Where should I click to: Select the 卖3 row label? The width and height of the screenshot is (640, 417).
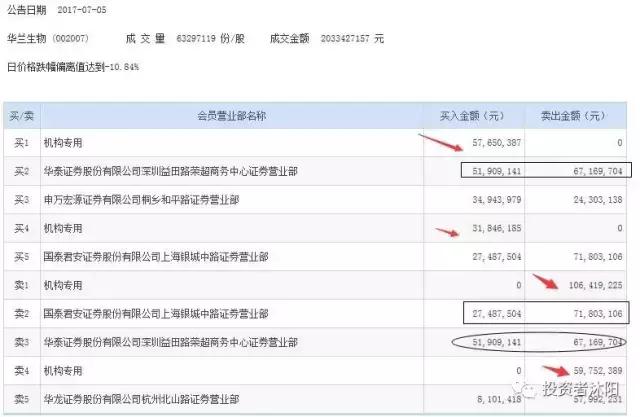coord(22,342)
